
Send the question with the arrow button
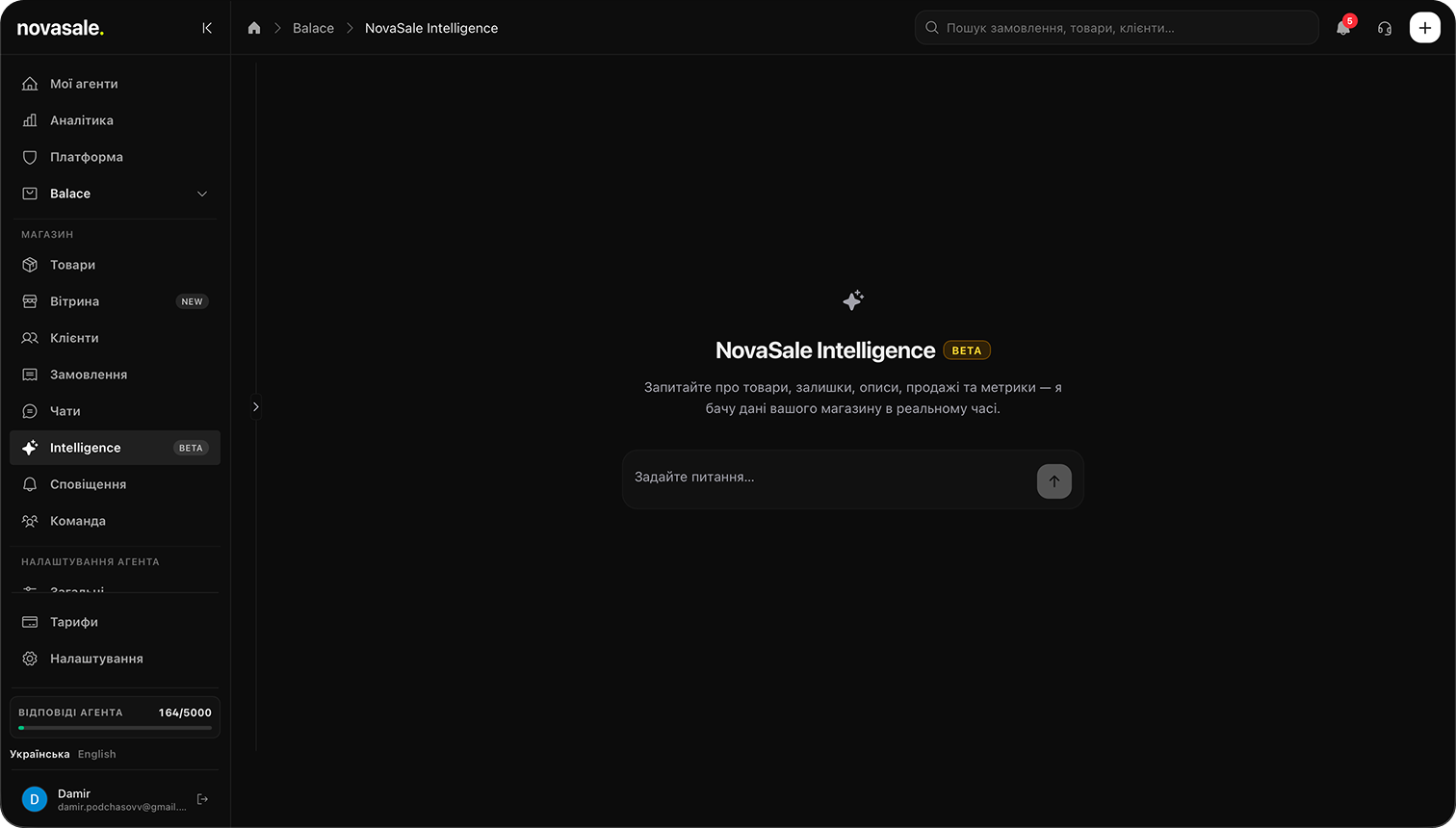pyautogui.click(x=1054, y=481)
